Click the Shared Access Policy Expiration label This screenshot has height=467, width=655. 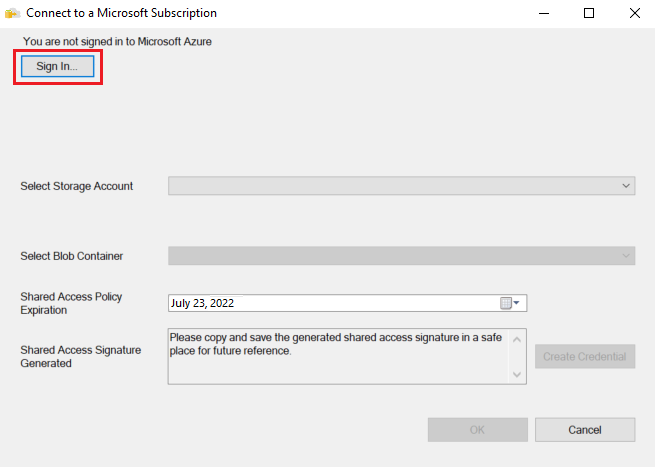73,303
